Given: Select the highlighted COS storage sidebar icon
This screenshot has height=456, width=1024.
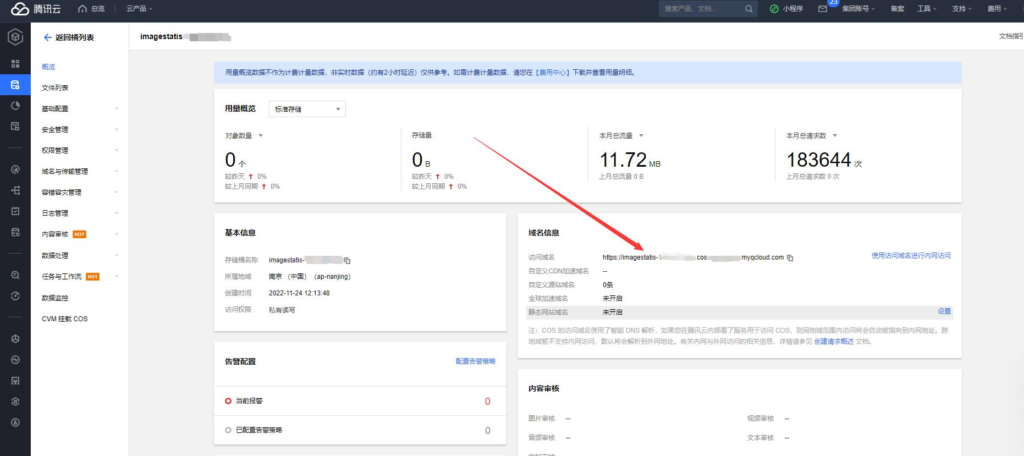Looking at the screenshot, I should click(x=15, y=84).
